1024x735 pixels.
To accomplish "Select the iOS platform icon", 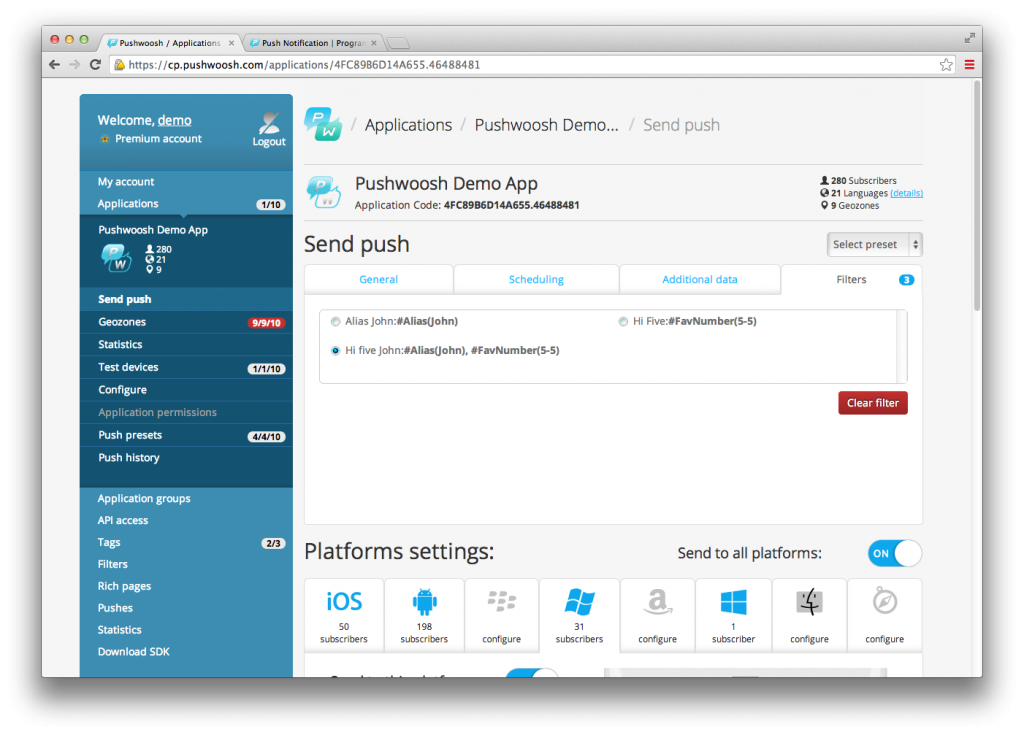I will [344, 601].
